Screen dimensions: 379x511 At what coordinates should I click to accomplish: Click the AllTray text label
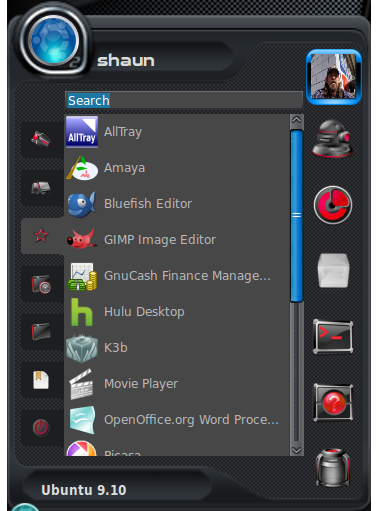pos(123,132)
